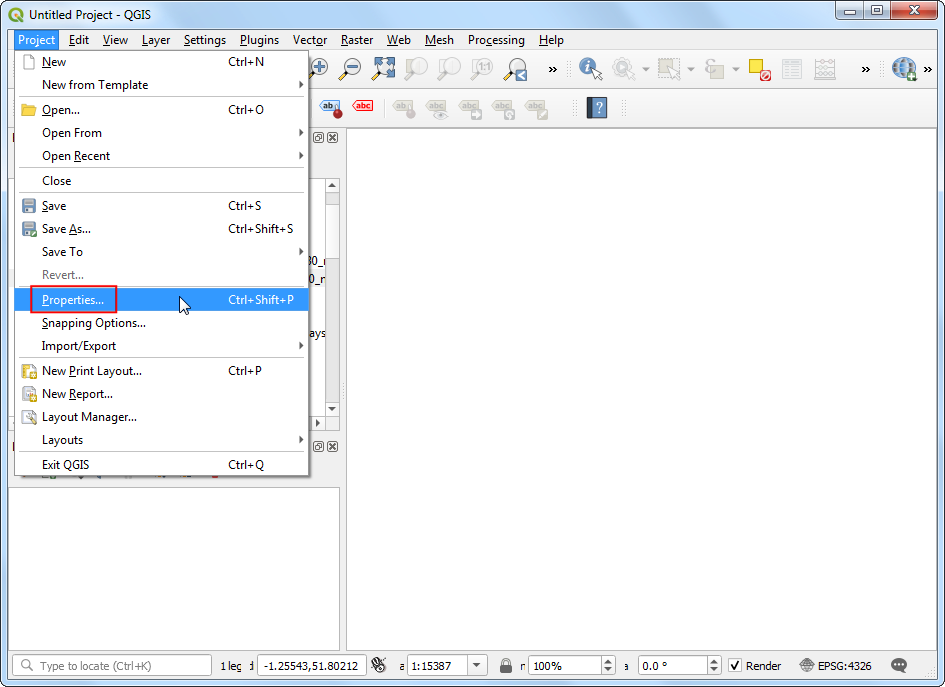The height and width of the screenshot is (687, 945).
Task: Expand overflow chevron after globe icon
Action: pos(928,69)
